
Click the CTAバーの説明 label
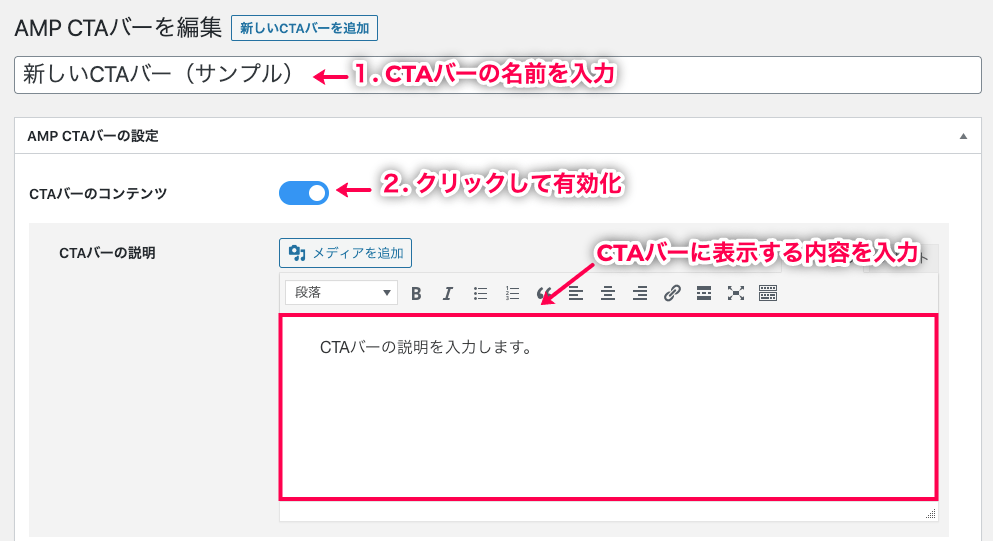(x=107, y=253)
